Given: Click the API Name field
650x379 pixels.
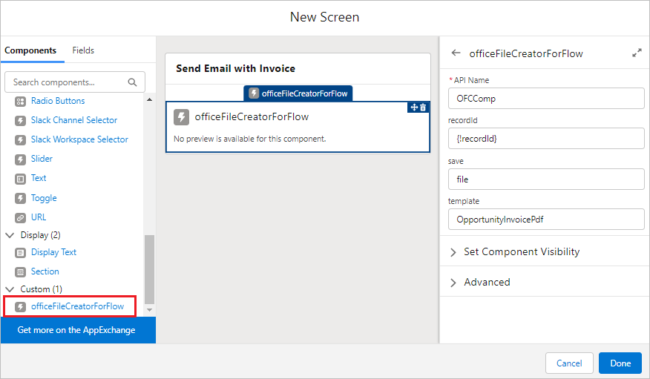Looking at the screenshot, I should 546,98.
